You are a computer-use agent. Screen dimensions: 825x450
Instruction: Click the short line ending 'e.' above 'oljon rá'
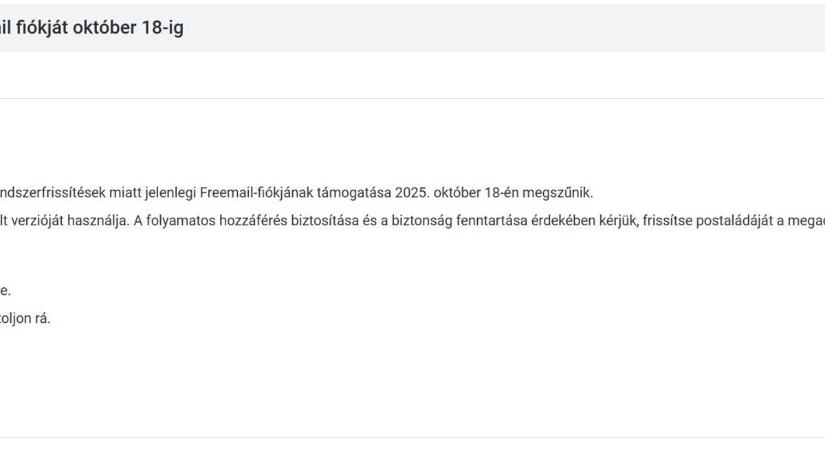[5, 292]
